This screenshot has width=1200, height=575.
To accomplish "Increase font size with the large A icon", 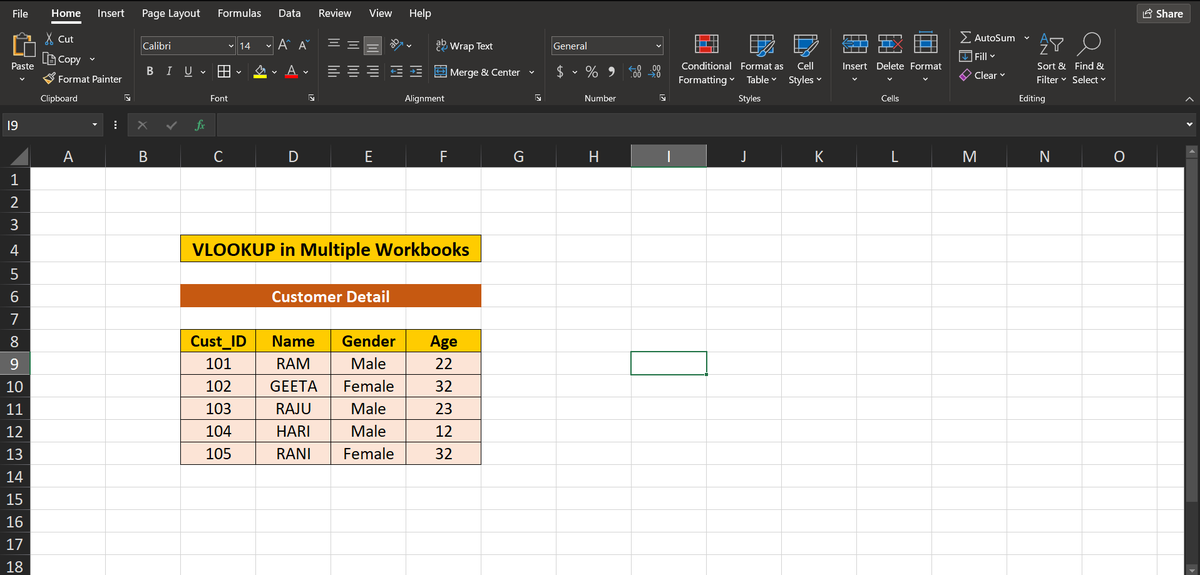I will pyautogui.click(x=284, y=46).
